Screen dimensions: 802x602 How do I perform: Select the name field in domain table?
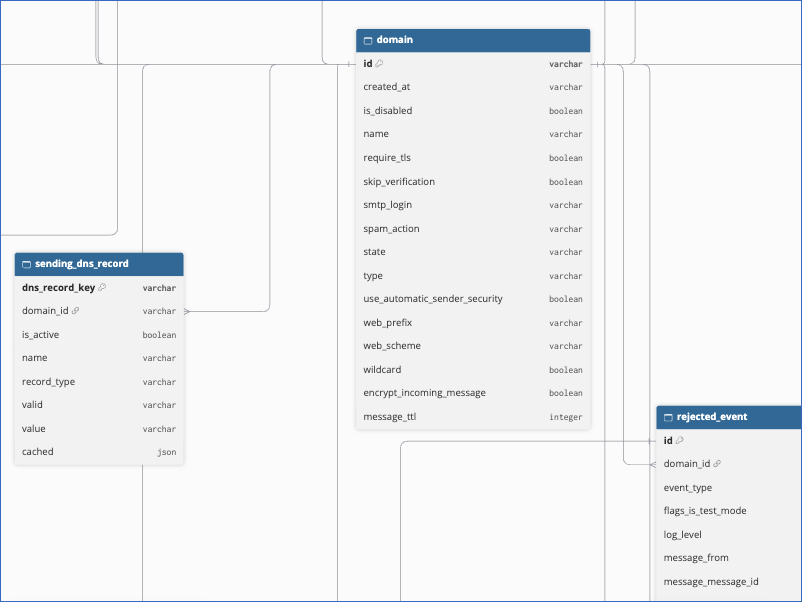pos(473,134)
